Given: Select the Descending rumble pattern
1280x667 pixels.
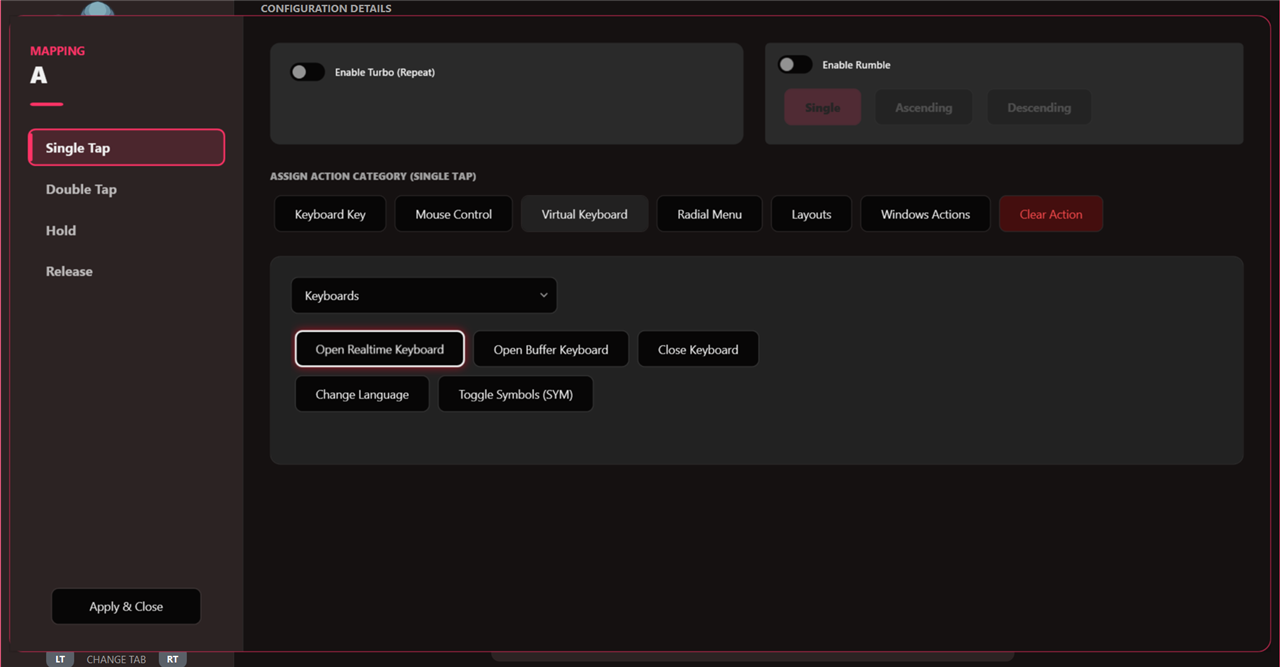Looking at the screenshot, I should point(1039,107).
